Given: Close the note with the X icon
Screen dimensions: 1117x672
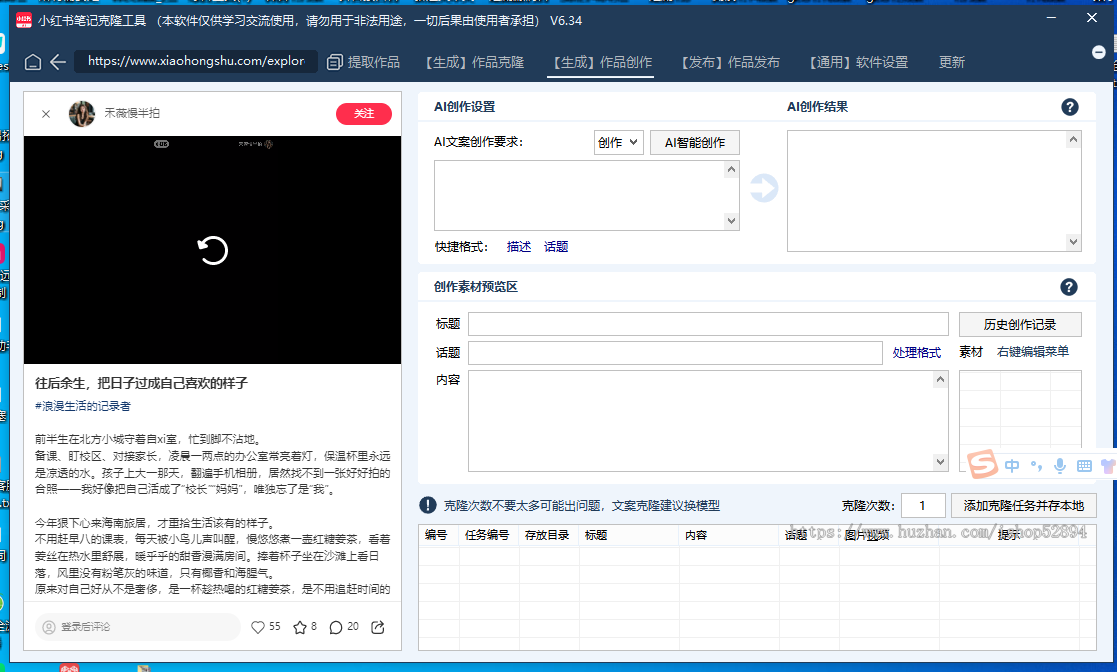Looking at the screenshot, I should (x=46, y=114).
